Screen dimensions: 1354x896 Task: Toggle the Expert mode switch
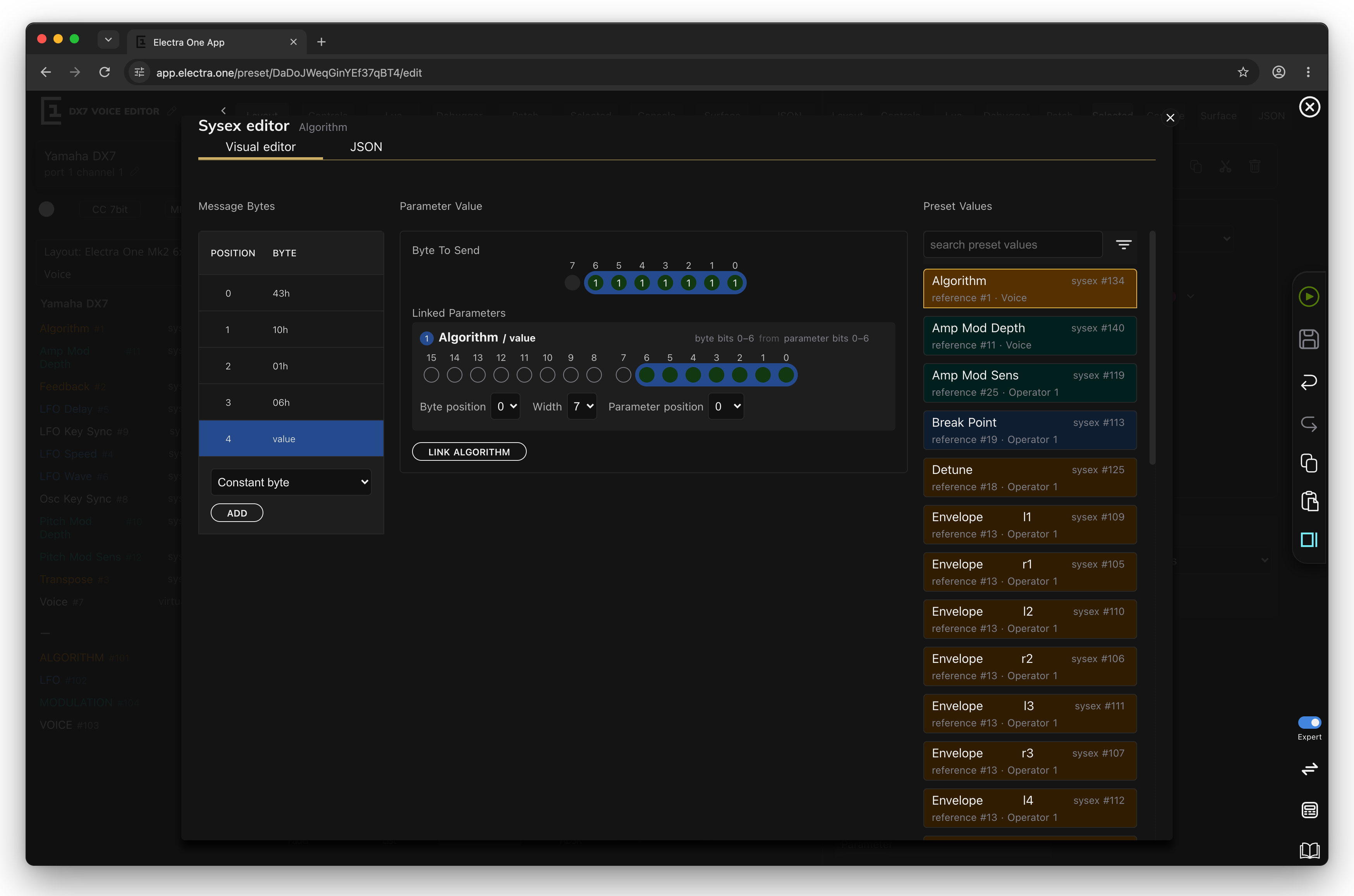point(1309,722)
